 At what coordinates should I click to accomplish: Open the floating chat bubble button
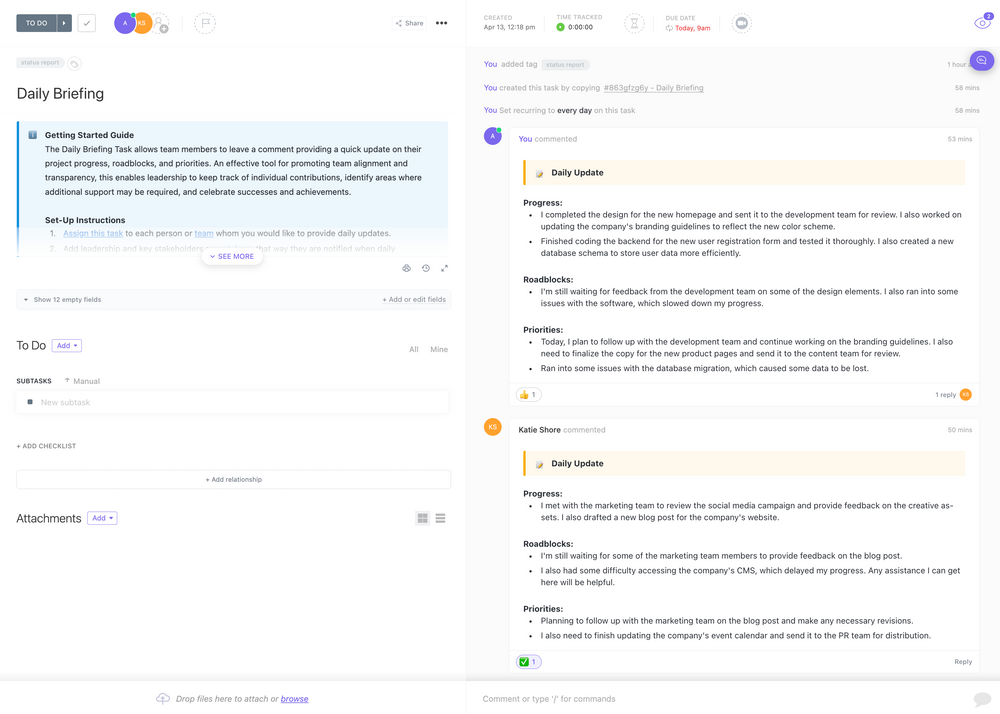pos(981,61)
